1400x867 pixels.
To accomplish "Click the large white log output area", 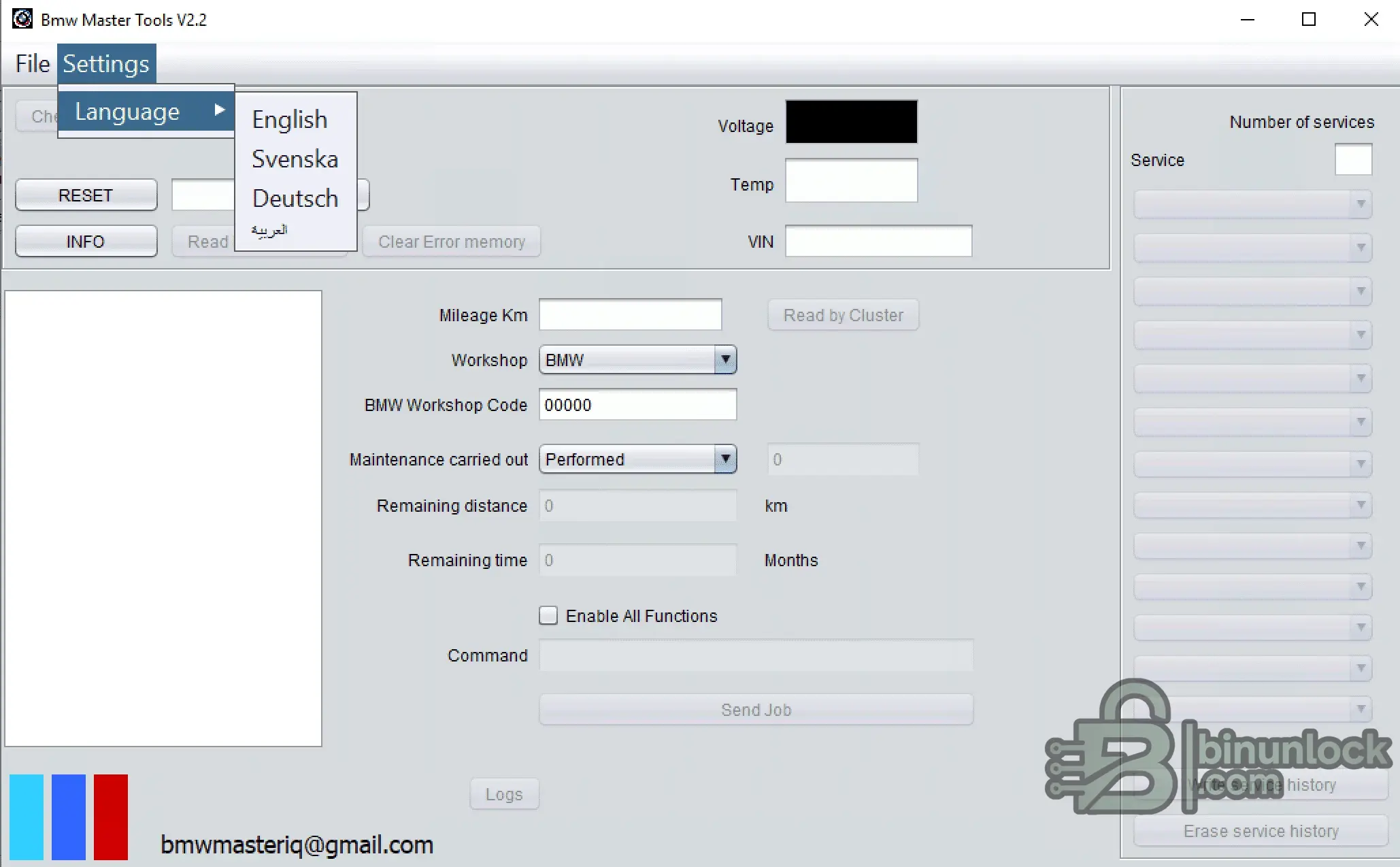I will tap(163, 519).
